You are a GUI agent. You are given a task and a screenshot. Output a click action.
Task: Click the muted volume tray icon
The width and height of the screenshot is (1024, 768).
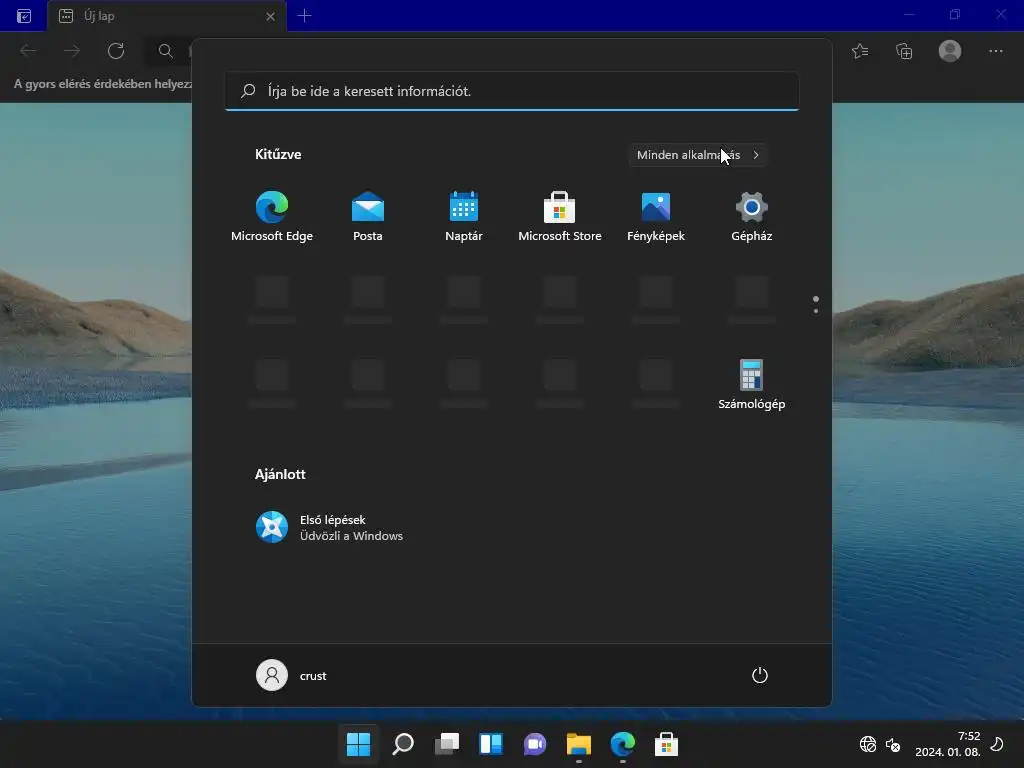893,744
